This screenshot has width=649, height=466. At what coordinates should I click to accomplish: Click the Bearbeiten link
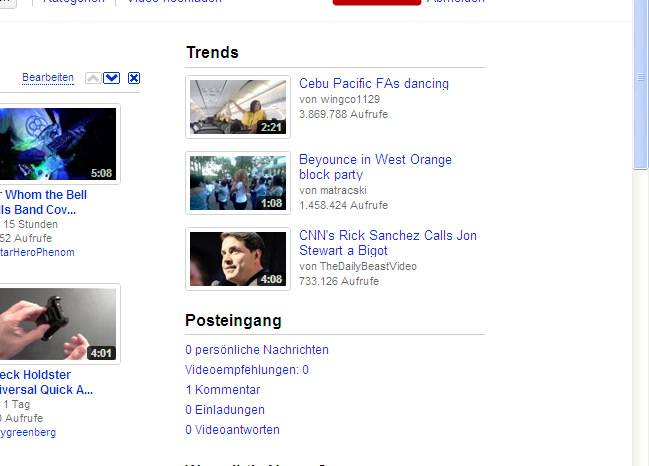(48, 77)
